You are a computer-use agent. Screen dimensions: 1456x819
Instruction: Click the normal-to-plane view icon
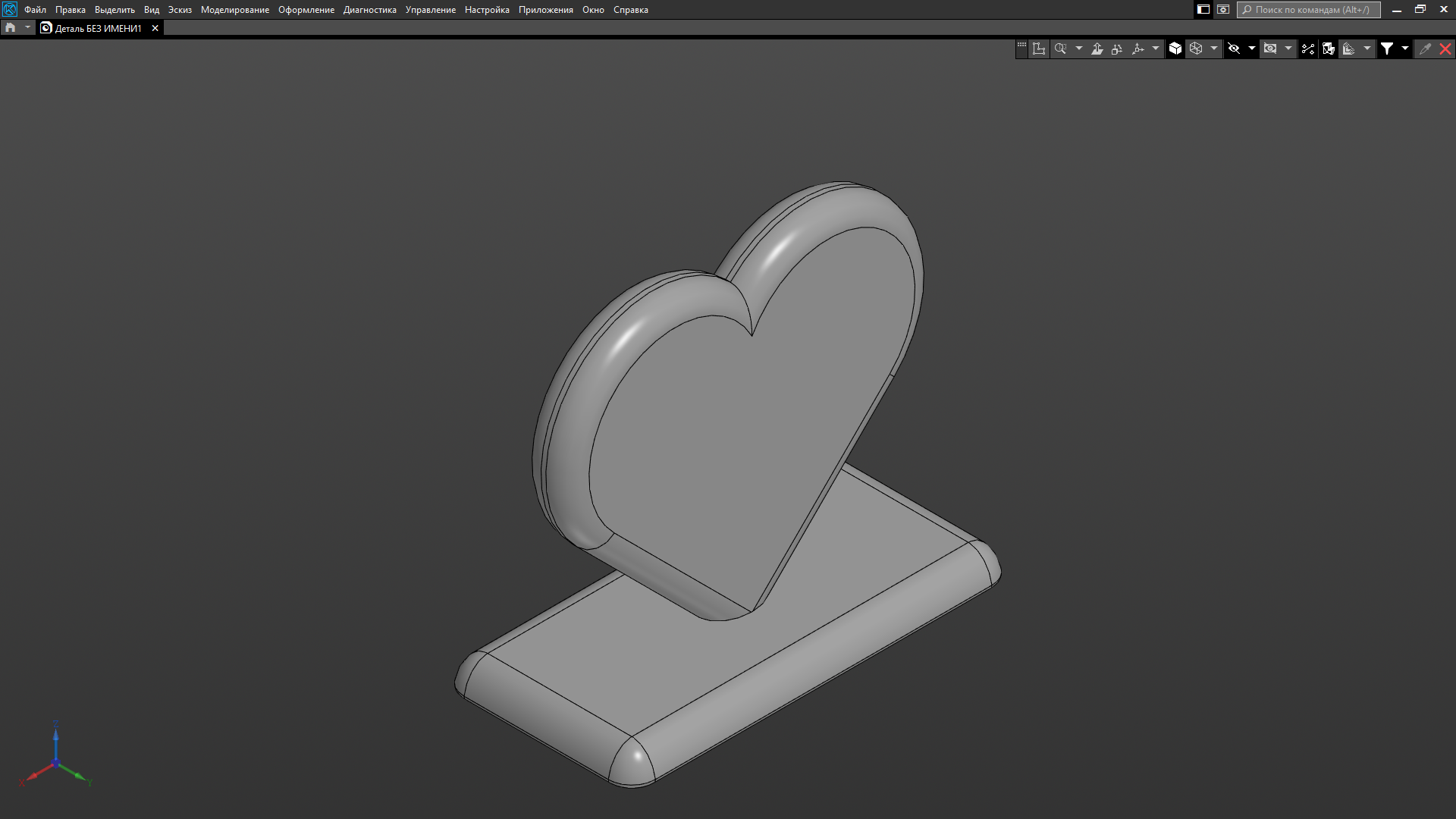point(1097,49)
